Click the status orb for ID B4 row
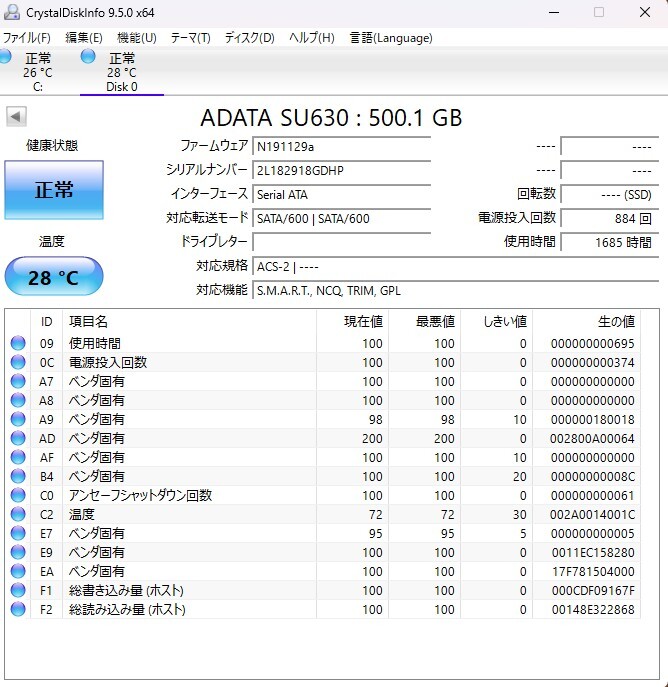This screenshot has width=668, height=687. (18, 476)
